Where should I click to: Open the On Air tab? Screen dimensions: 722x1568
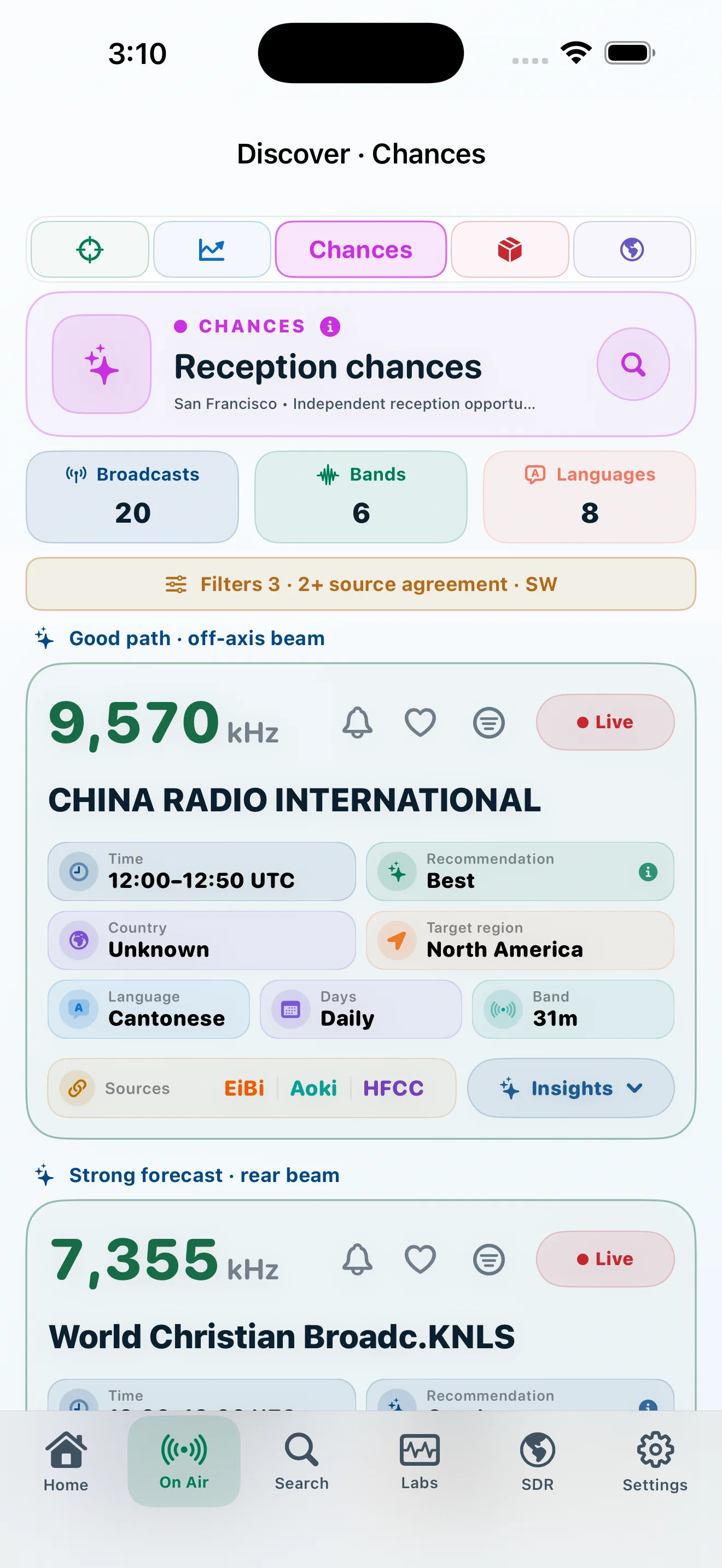tap(184, 1462)
